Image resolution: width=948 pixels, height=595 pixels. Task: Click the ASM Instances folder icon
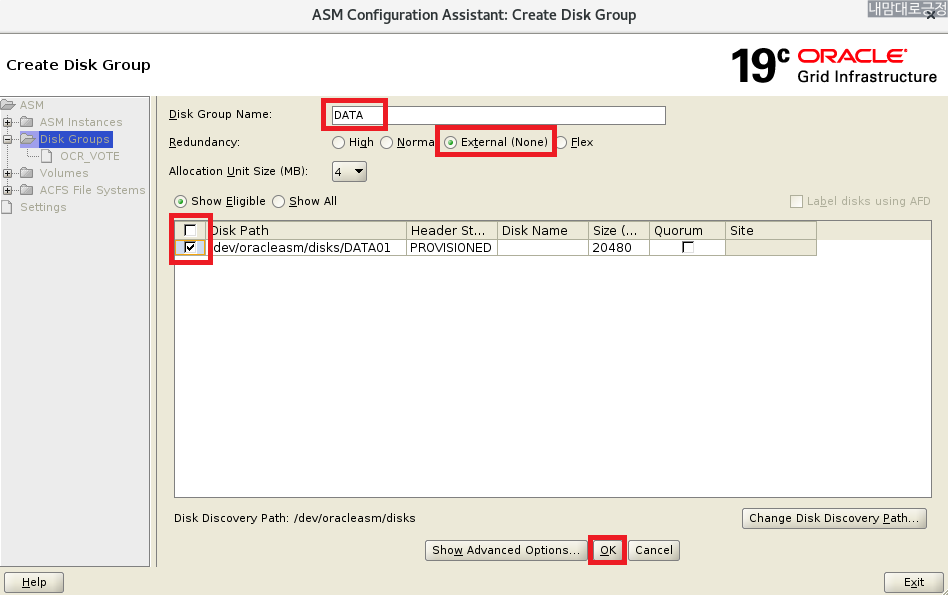[x=27, y=122]
